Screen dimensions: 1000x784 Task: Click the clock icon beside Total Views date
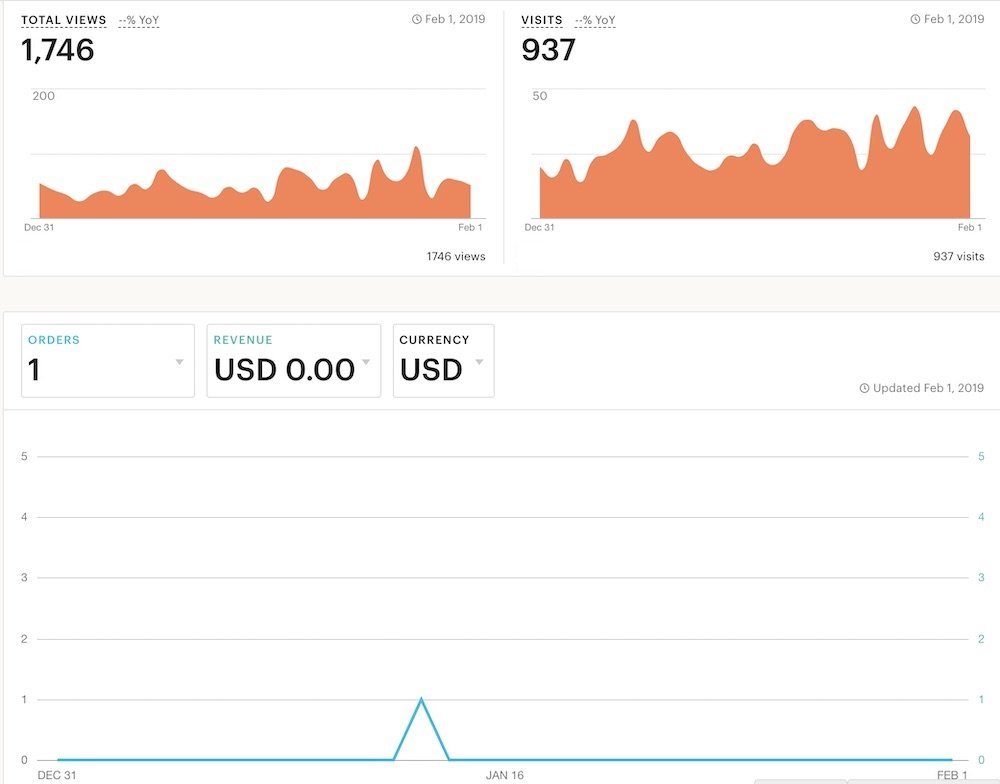point(416,19)
